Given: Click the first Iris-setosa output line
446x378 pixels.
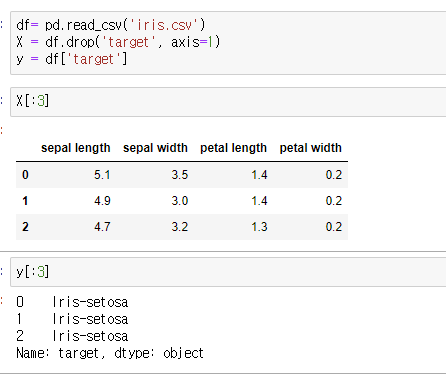Looking at the screenshot, I should (x=72, y=302).
